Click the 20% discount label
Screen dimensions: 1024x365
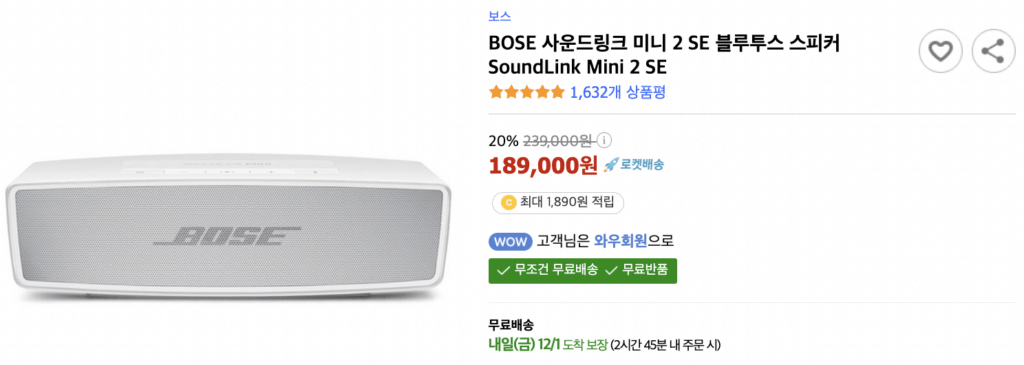click(x=503, y=140)
